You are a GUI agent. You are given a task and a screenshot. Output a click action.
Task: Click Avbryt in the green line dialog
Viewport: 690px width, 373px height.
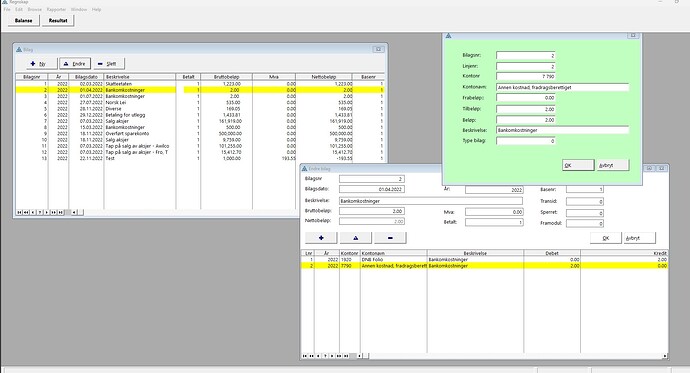613,165
